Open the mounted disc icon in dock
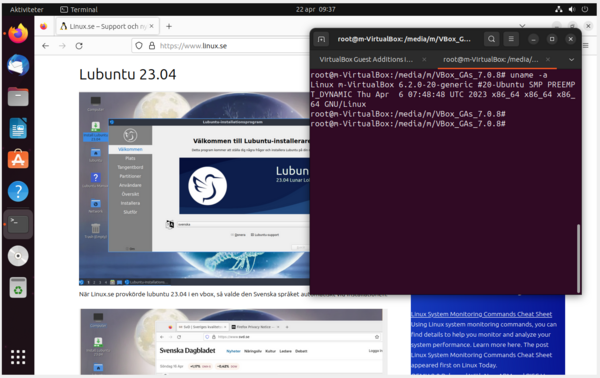The image size is (600, 378). pyautogui.click(x=18, y=256)
